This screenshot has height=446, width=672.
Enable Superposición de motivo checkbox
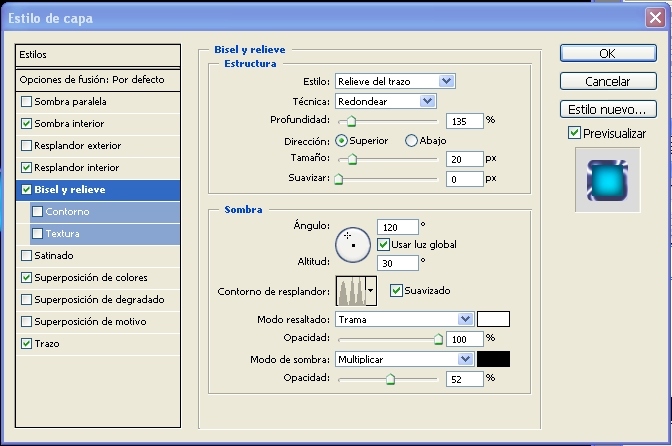[x=27, y=321]
